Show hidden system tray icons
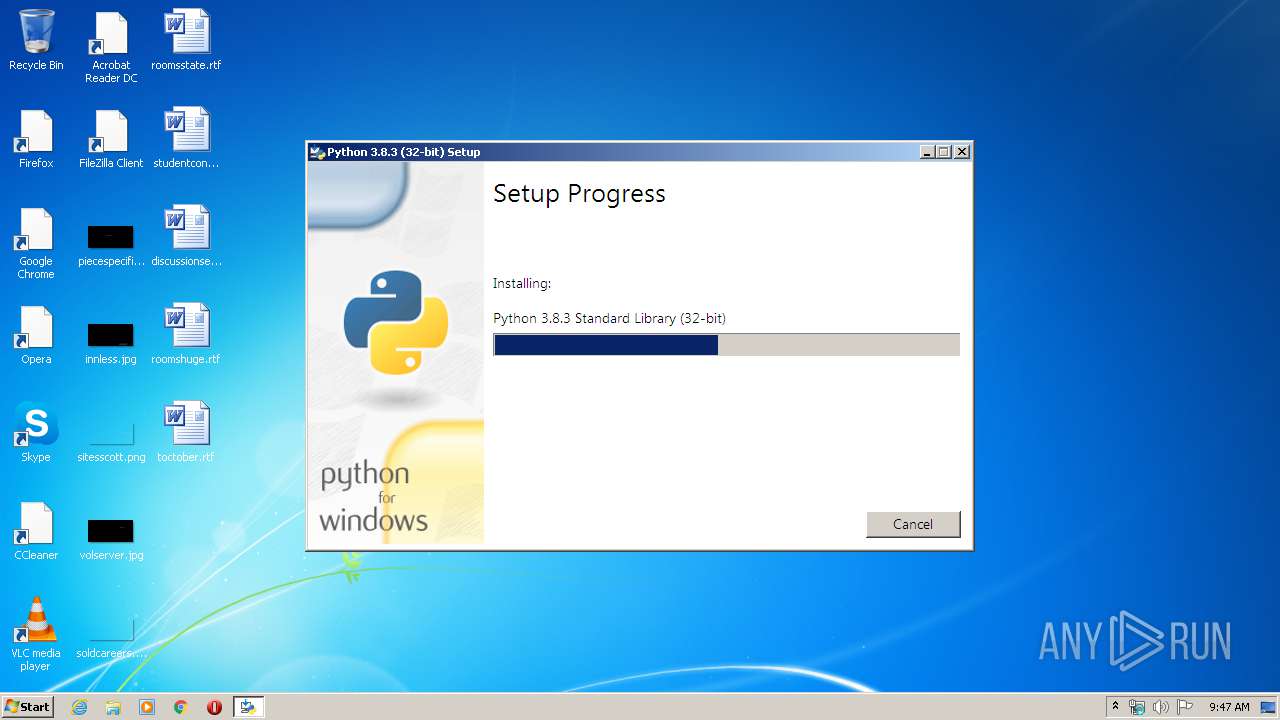Viewport: 1280px width, 720px height. click(1116, 707)
